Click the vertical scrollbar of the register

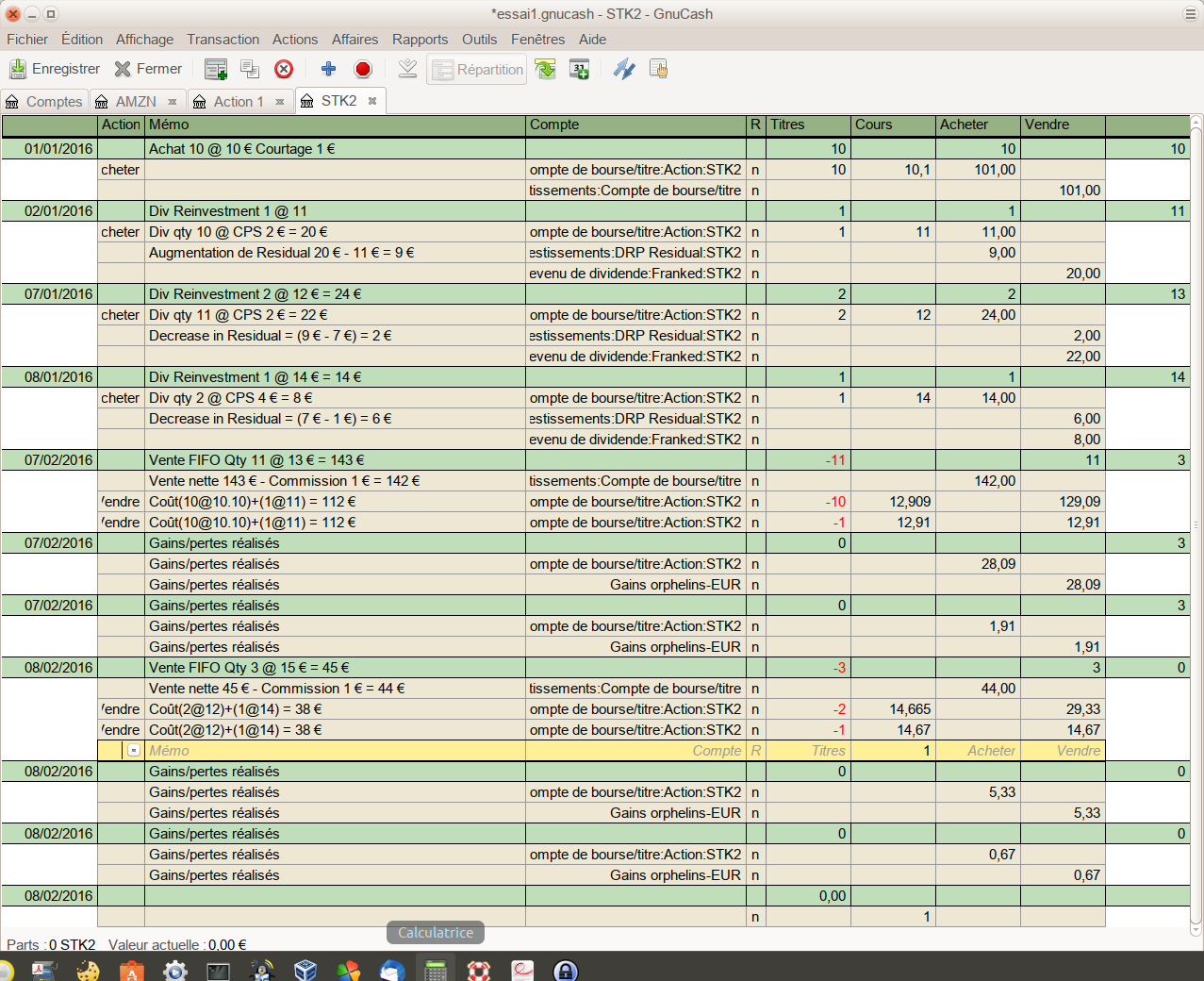coord(1196,519)
